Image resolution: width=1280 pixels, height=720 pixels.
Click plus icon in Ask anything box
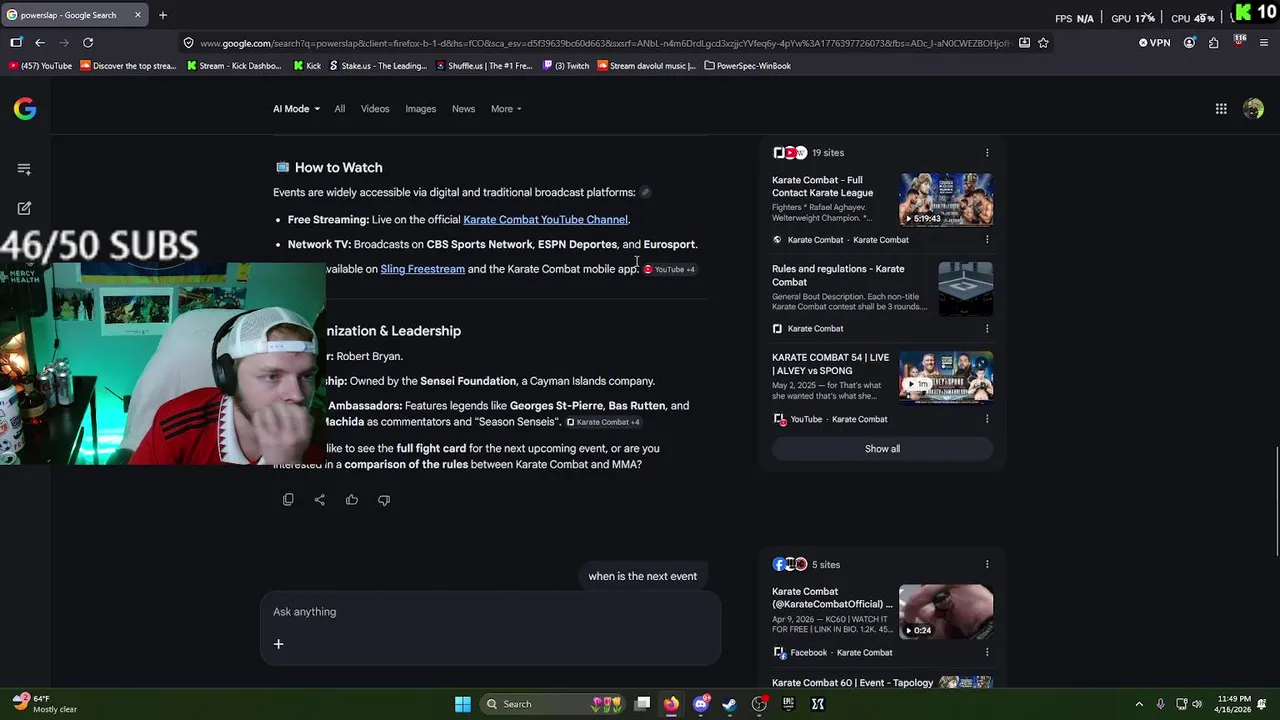[x=279, y=644]
